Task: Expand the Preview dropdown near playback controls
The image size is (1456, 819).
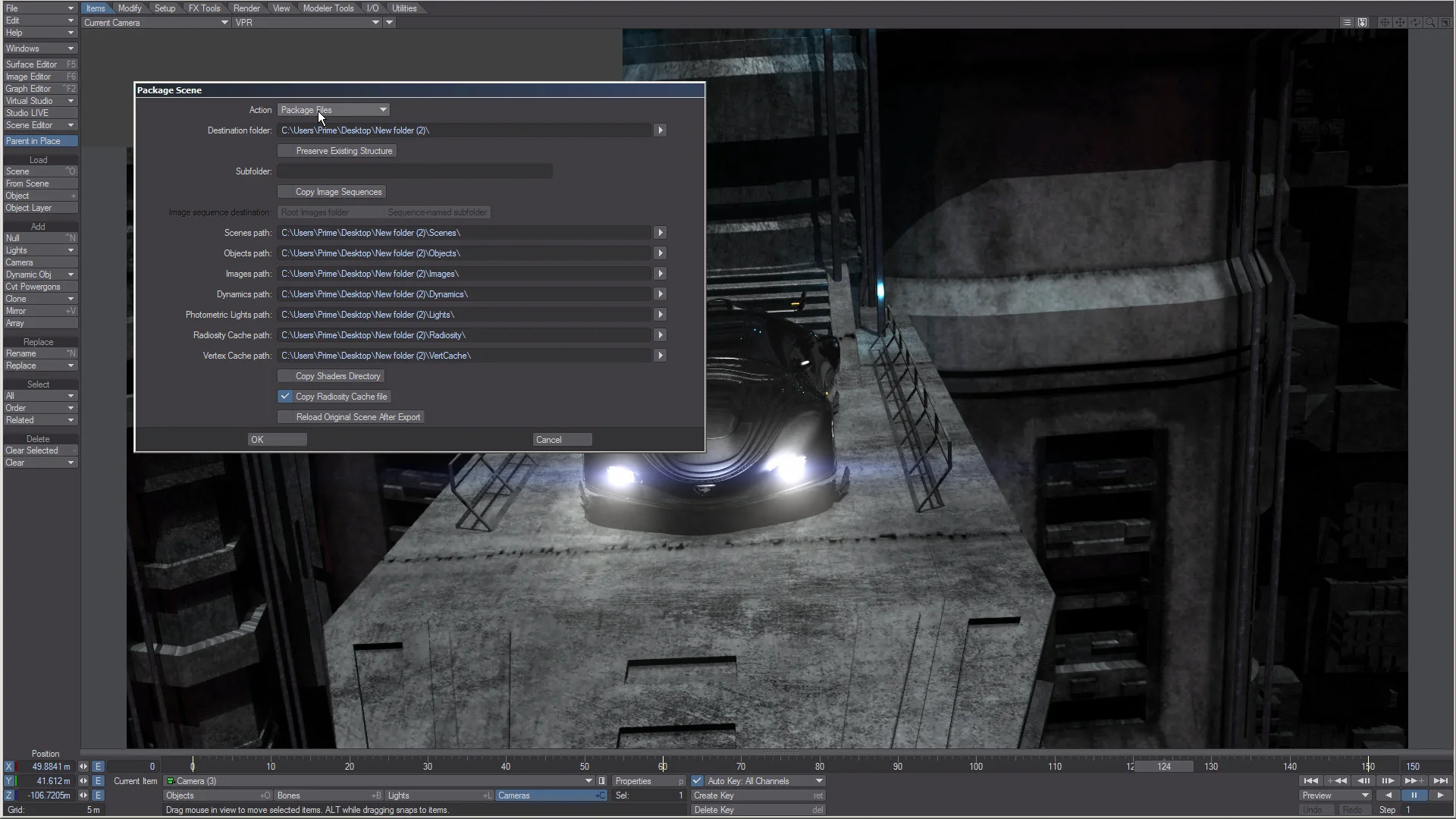Action: (1334, 795)
